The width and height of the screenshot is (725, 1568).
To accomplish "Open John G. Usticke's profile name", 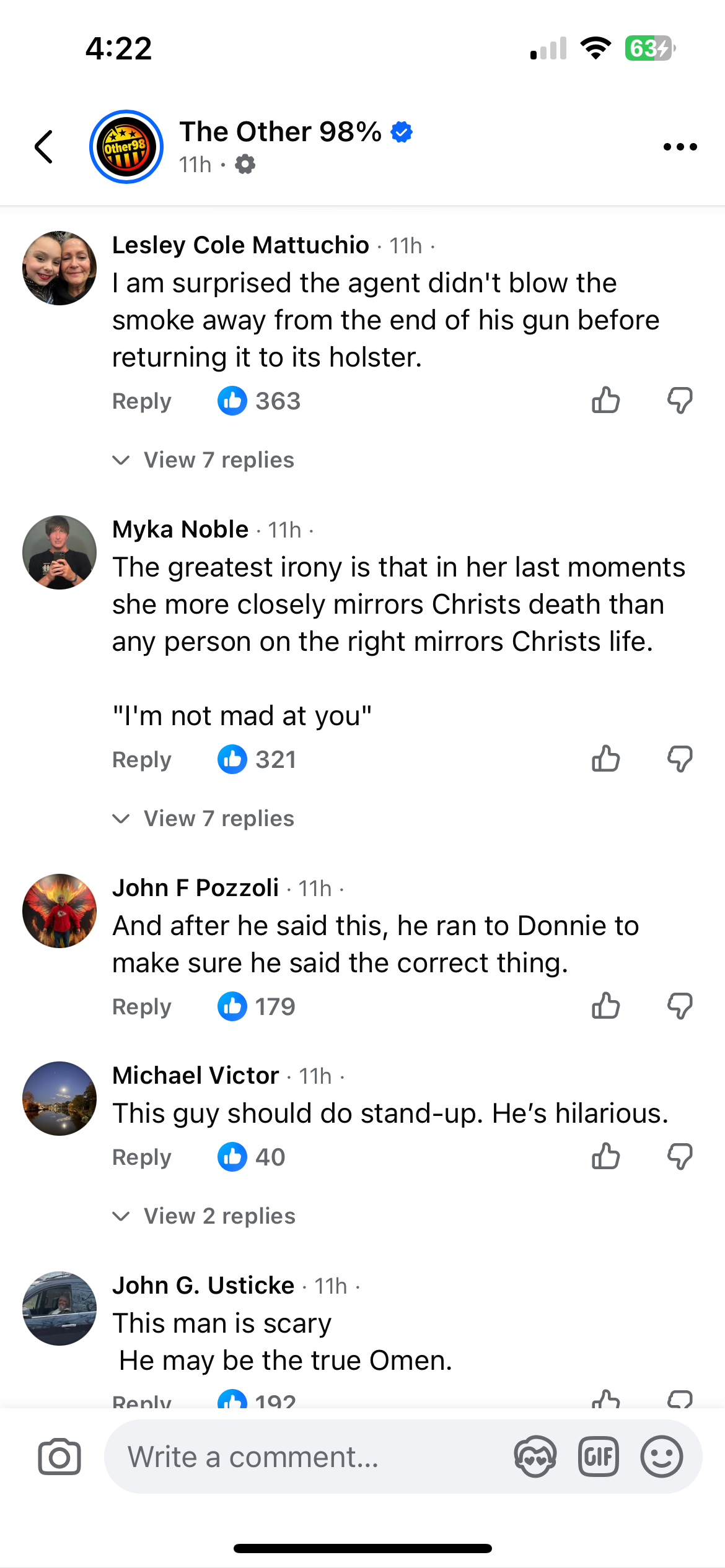I will click(203, 1286).
